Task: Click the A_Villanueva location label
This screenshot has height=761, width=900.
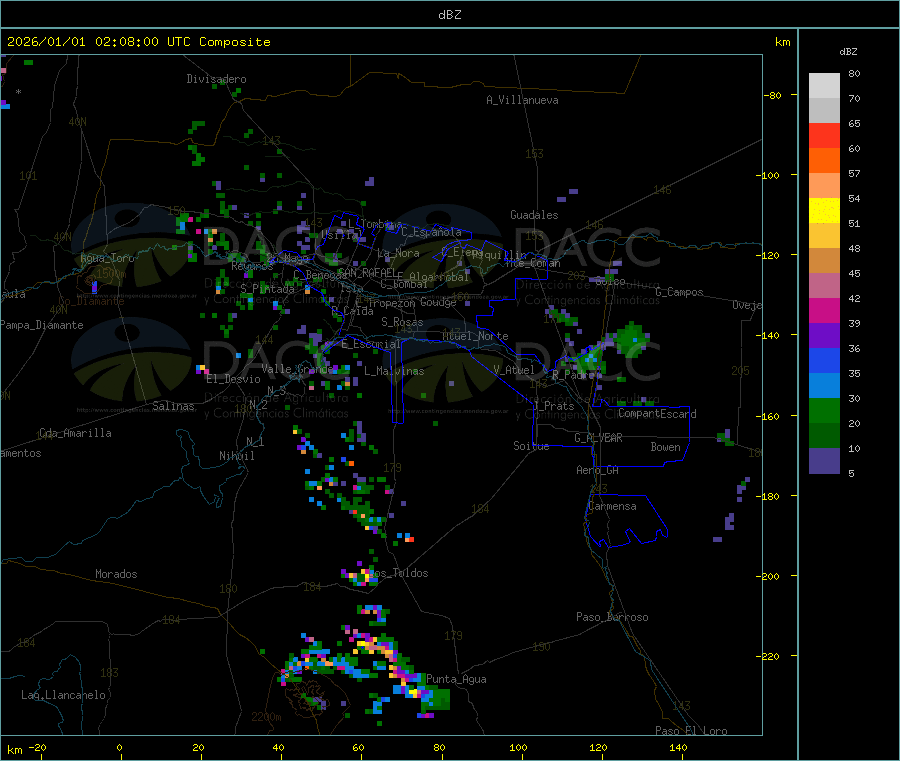Action: (522, 100)
